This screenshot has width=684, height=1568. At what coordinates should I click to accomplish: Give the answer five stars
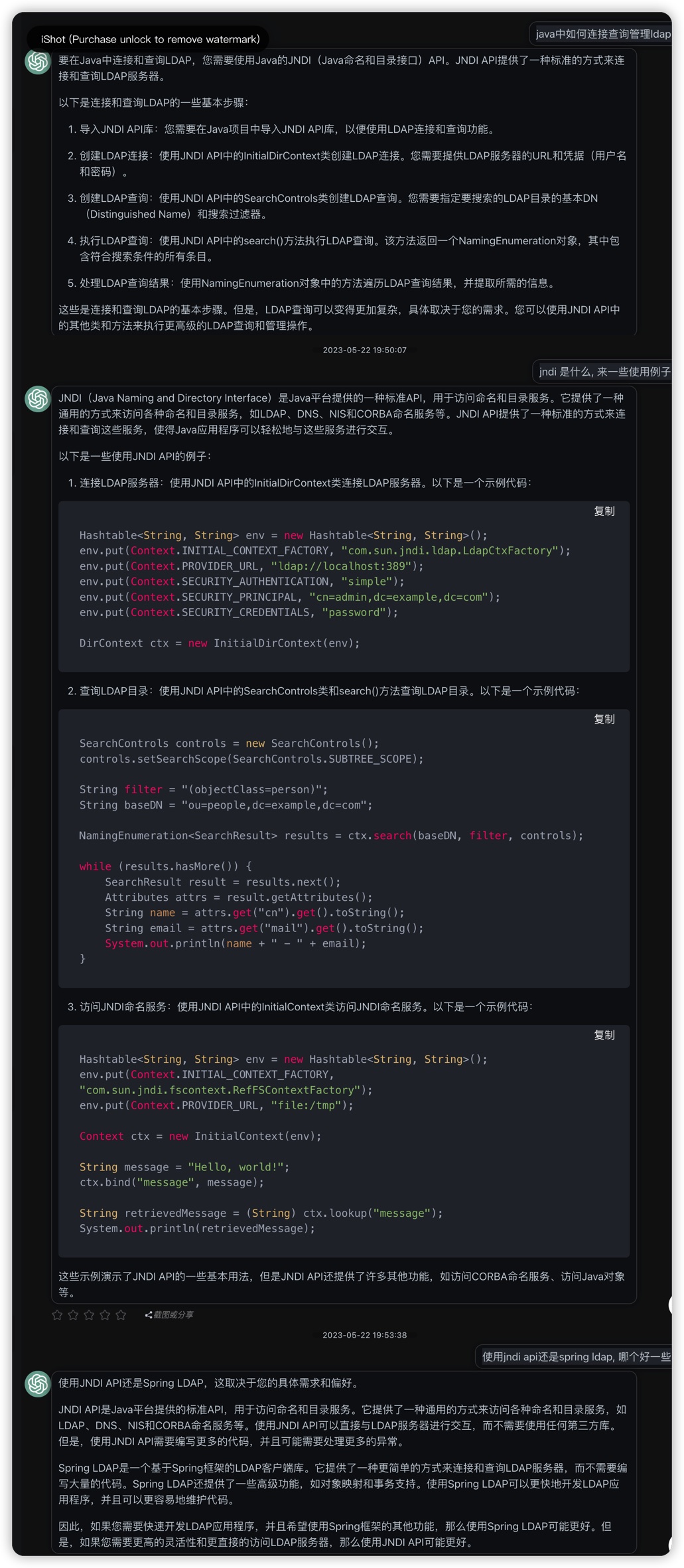121,1314
